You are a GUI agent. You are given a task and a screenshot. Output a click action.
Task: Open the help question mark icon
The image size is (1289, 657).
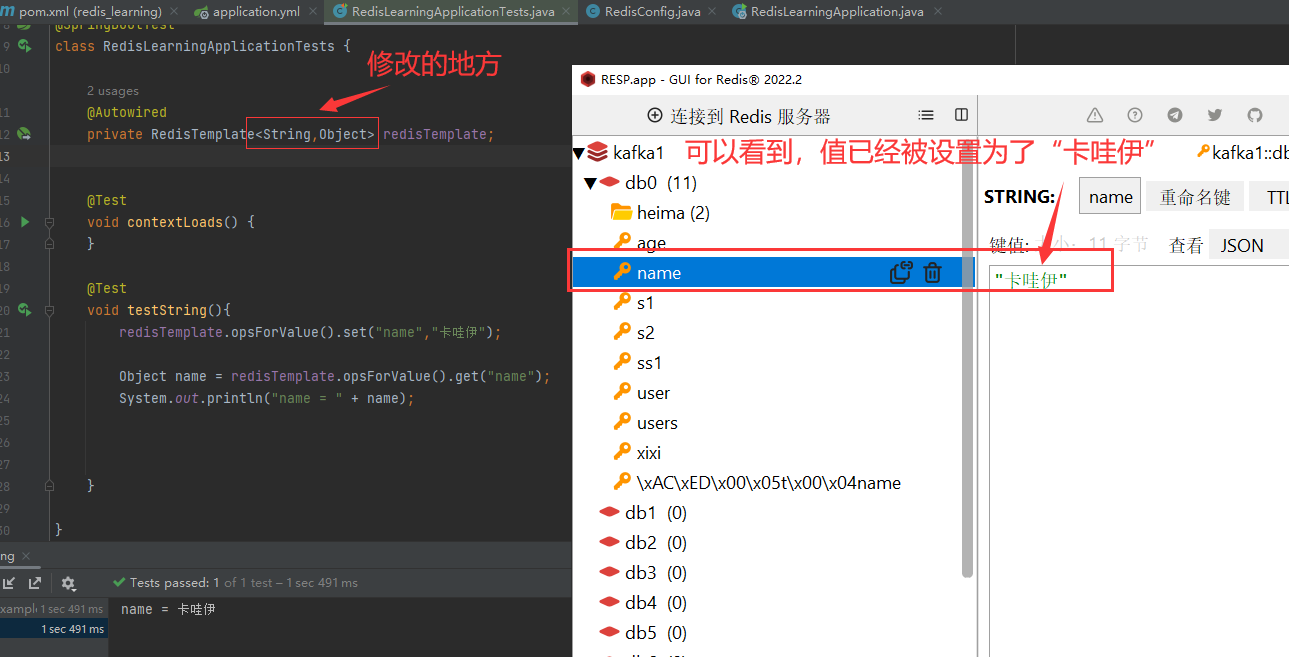coord(1135,115)
